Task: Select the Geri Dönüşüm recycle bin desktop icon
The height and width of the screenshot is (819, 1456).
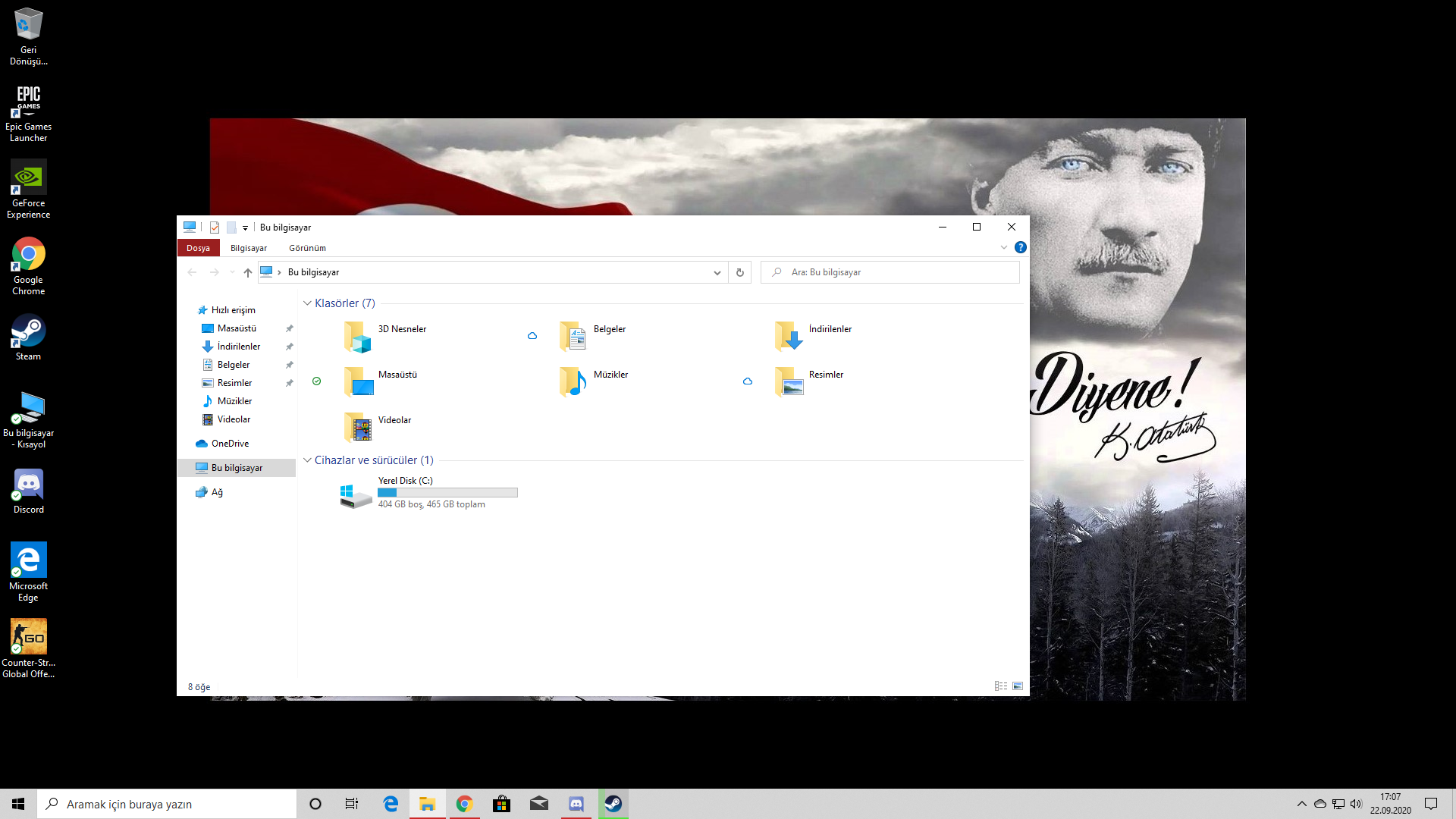Action: click(29, 36)
